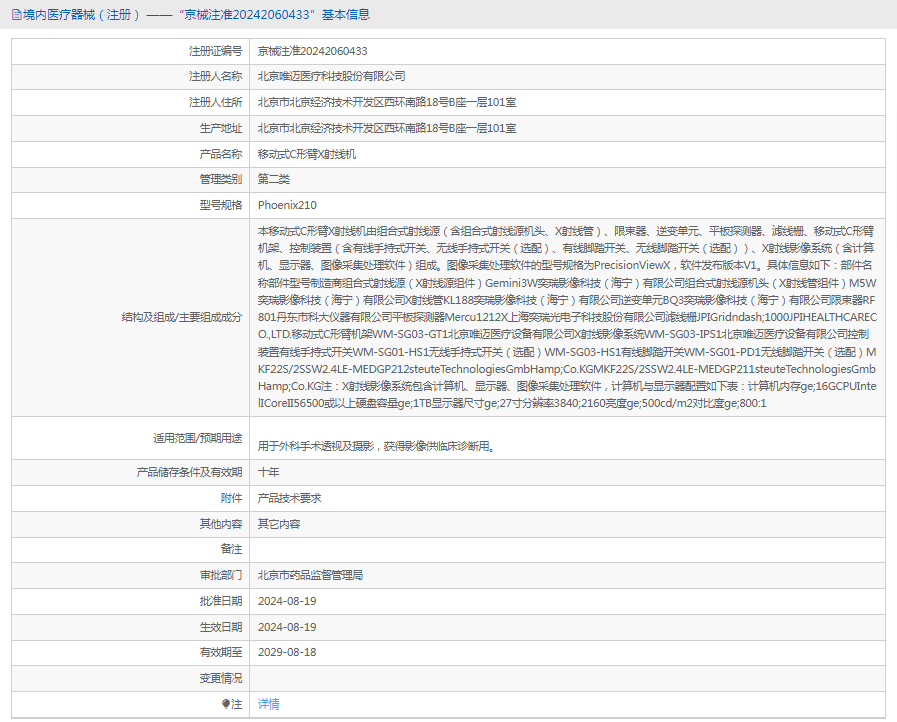Select approving department 北京市药品监督管理局
Image resolution: width=897 pixels, height=722 pixels.
[311, 576]
